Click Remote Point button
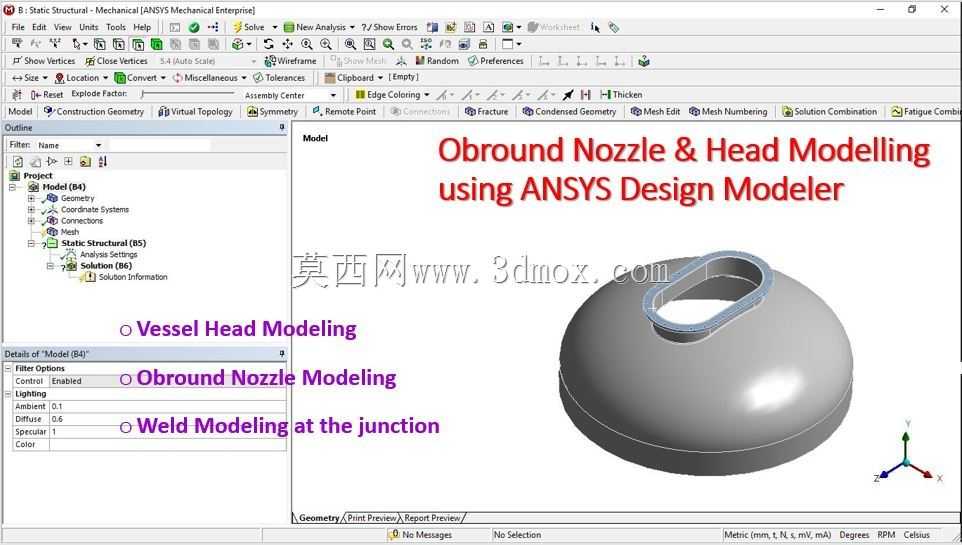 tap(344, 111)
